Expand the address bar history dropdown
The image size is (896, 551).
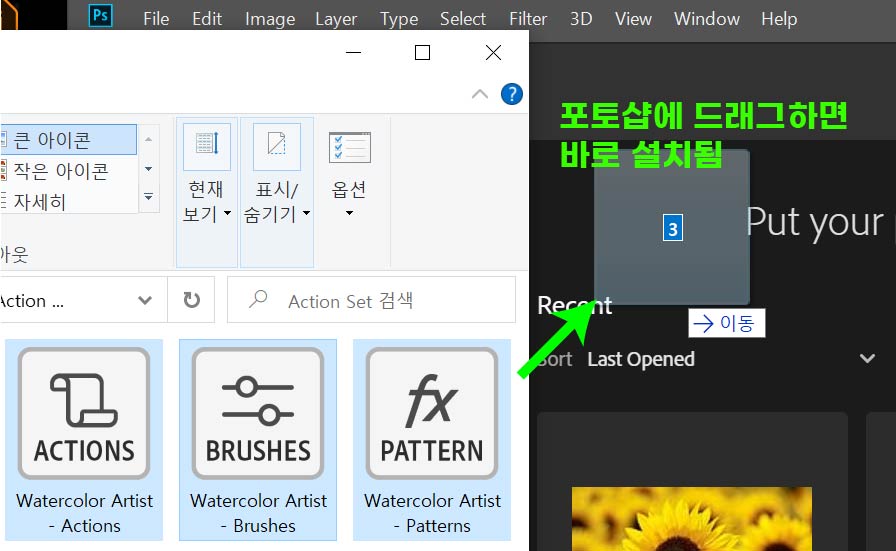(x=145, y=300)
